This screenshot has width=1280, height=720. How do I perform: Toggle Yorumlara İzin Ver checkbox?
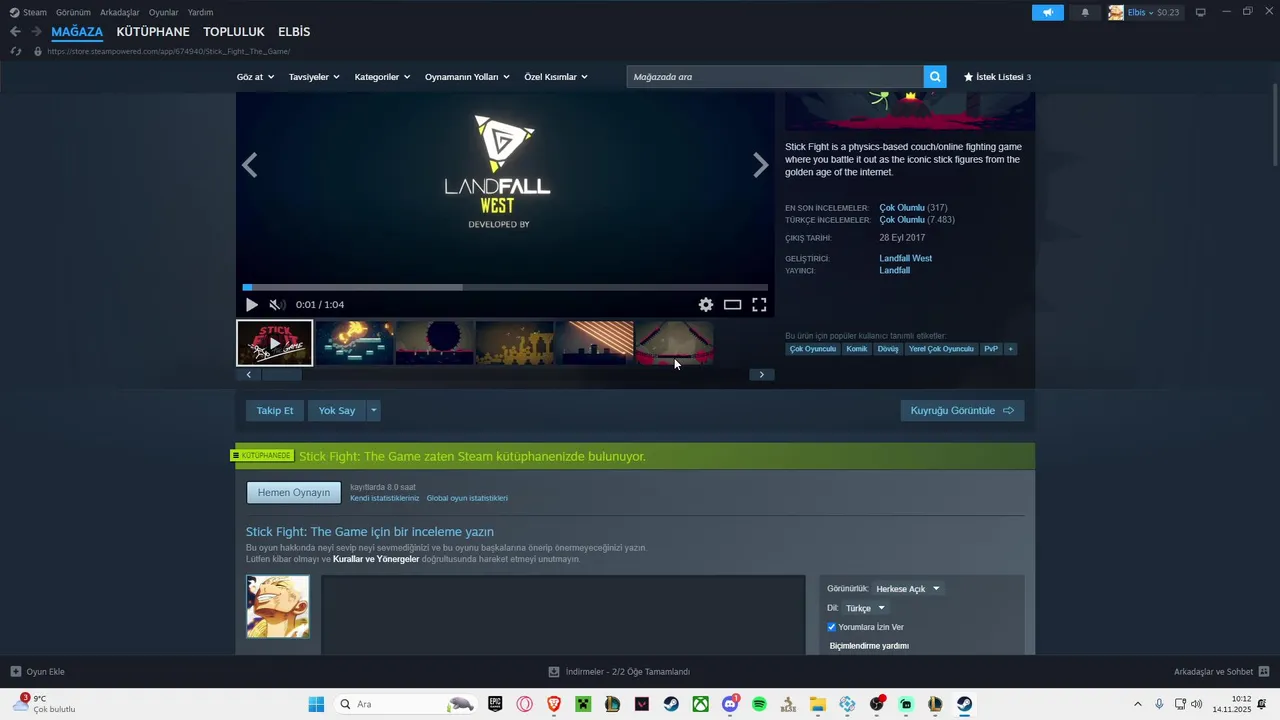(x=832, y=627)
